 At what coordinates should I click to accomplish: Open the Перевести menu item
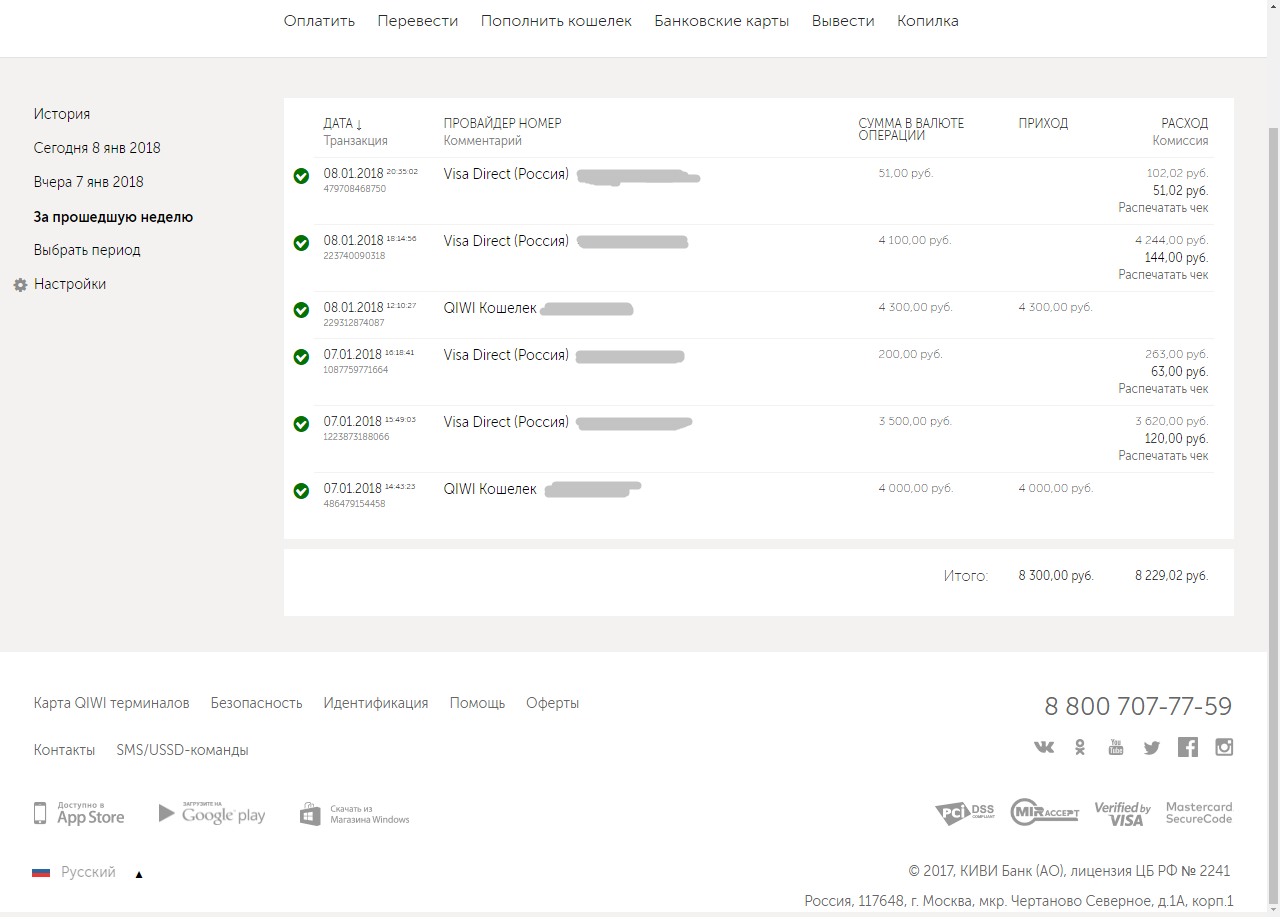[418, 21]
